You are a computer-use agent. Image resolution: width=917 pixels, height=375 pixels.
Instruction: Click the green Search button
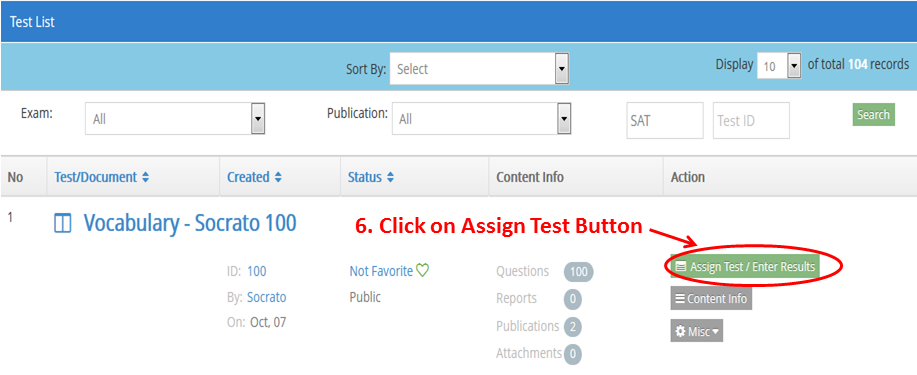(873, 115)
